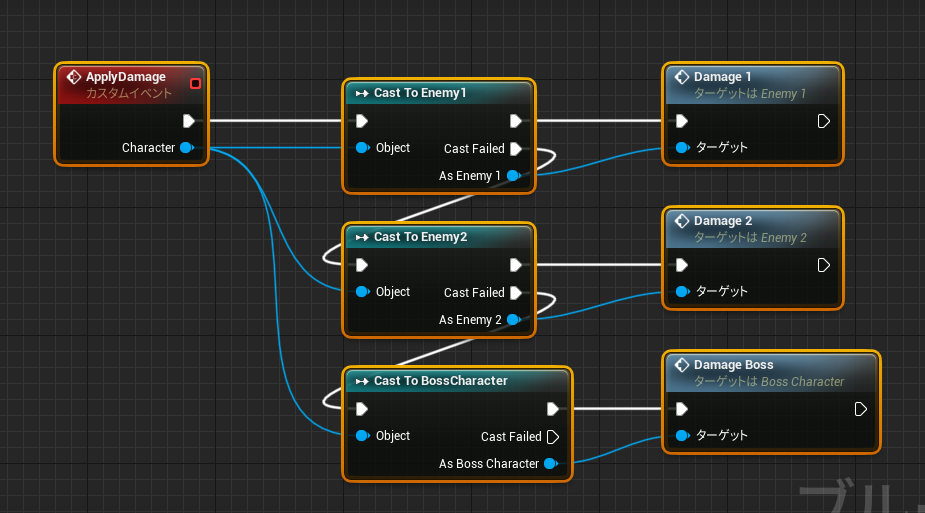The image size is (925, 513).
Task: Click Damage 1 execution input pin
Action: click(681, 121)
